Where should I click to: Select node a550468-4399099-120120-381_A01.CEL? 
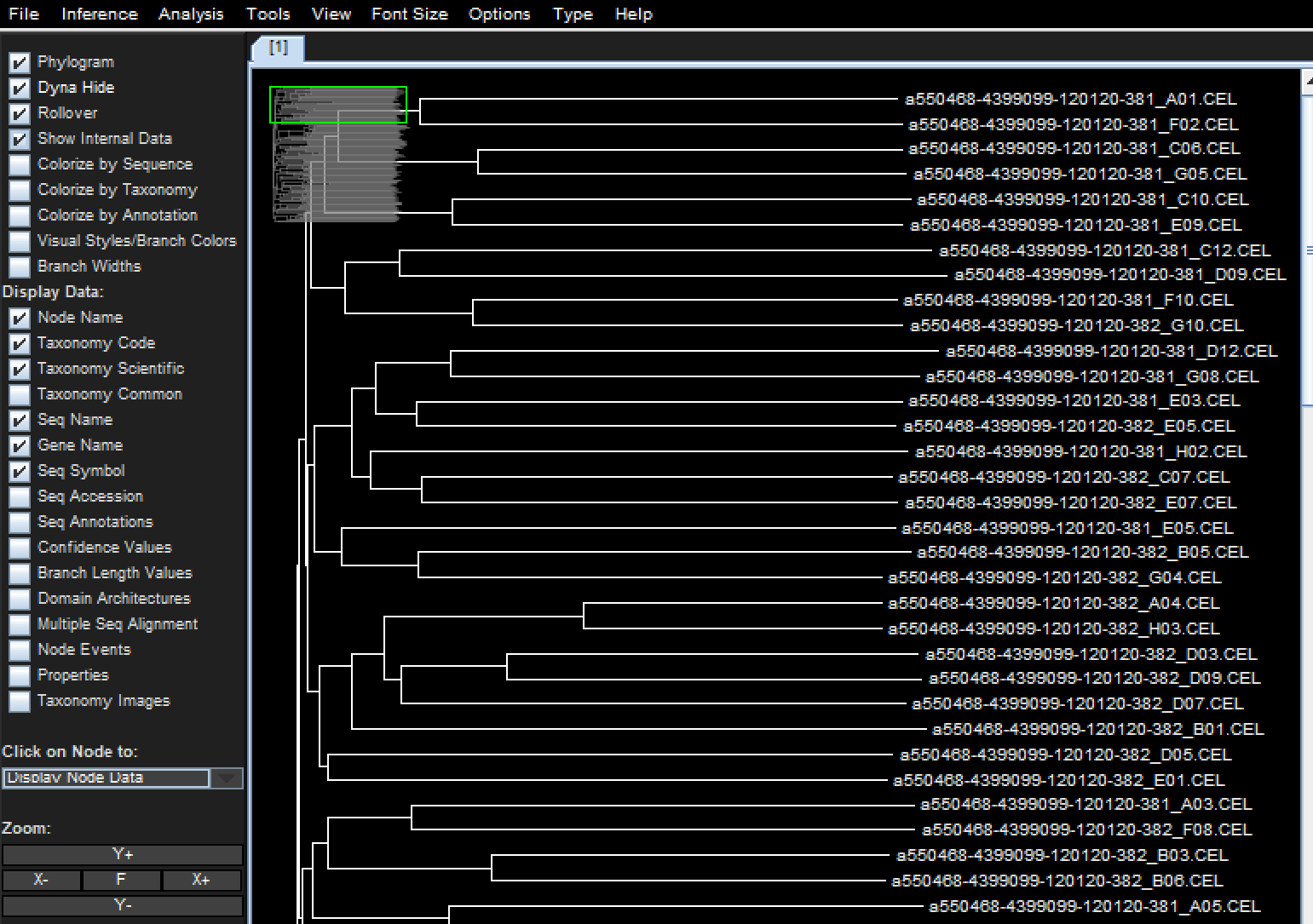coord(1071,100)
